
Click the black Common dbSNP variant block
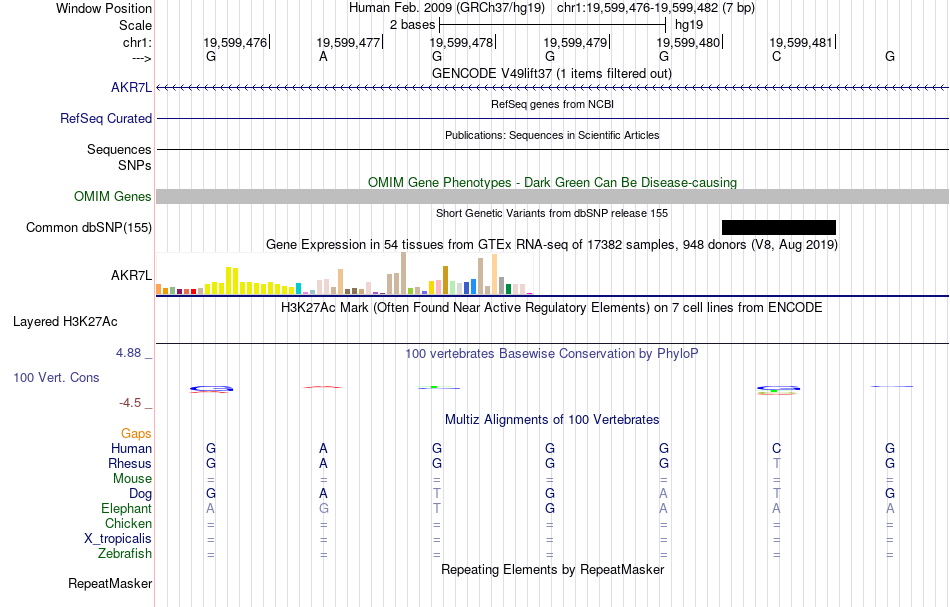779,227
